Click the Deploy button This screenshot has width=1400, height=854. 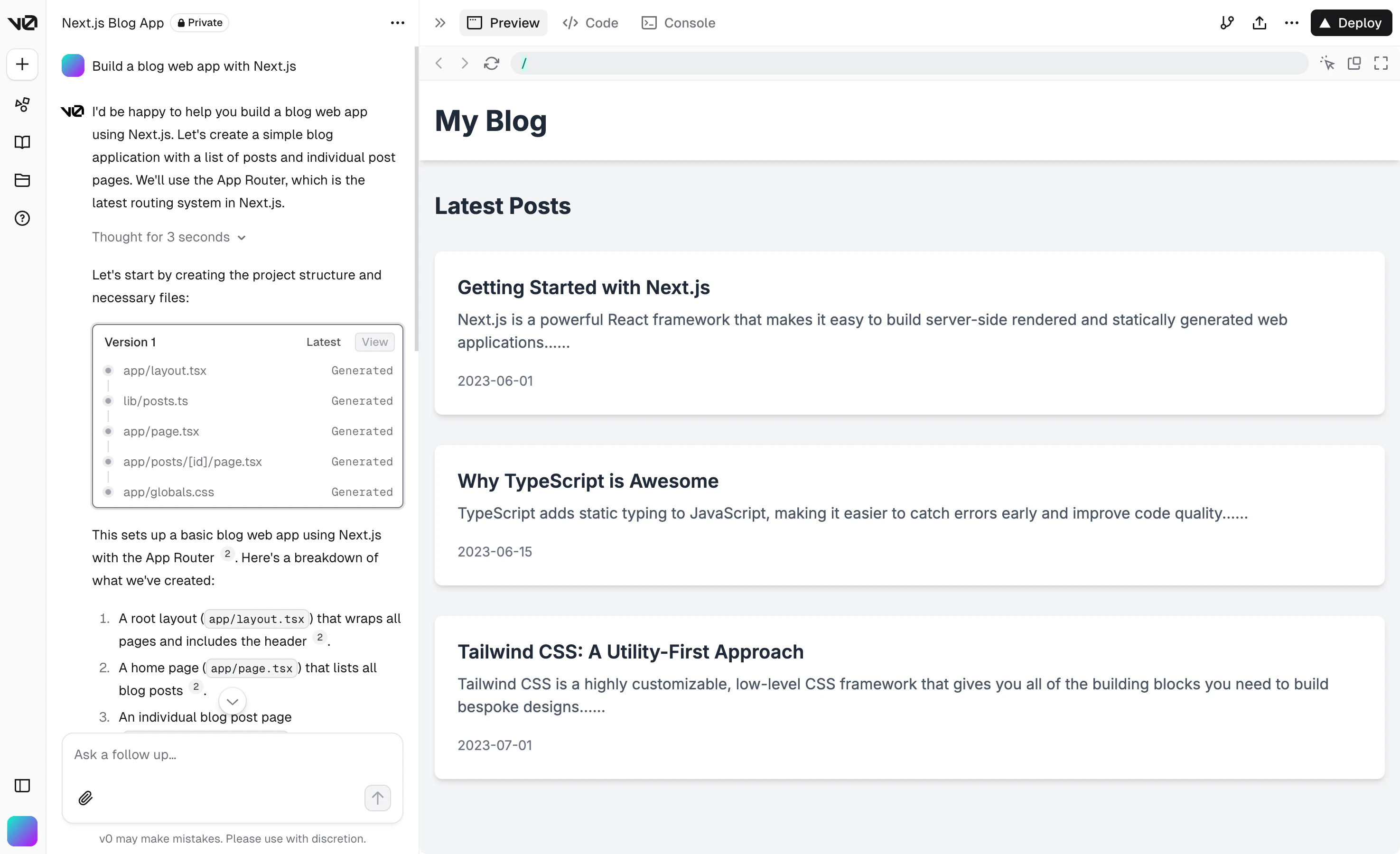[x=1351, y=23]
